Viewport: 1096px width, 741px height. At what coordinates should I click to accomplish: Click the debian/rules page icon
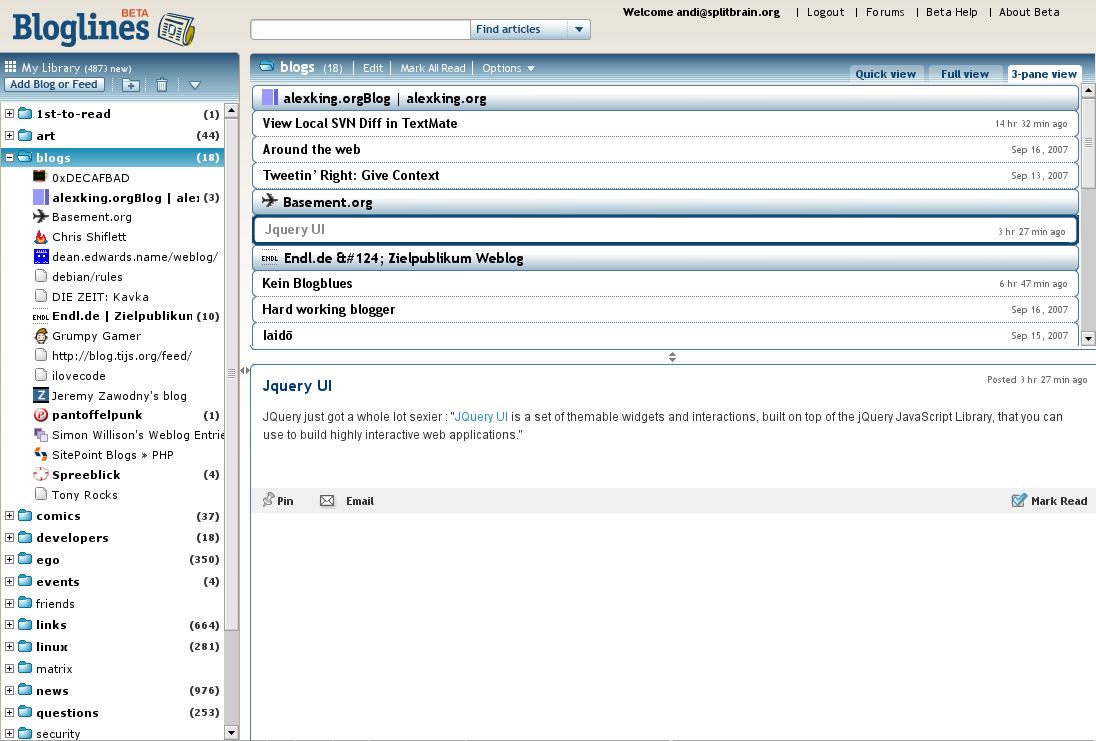tap(41, 276)
